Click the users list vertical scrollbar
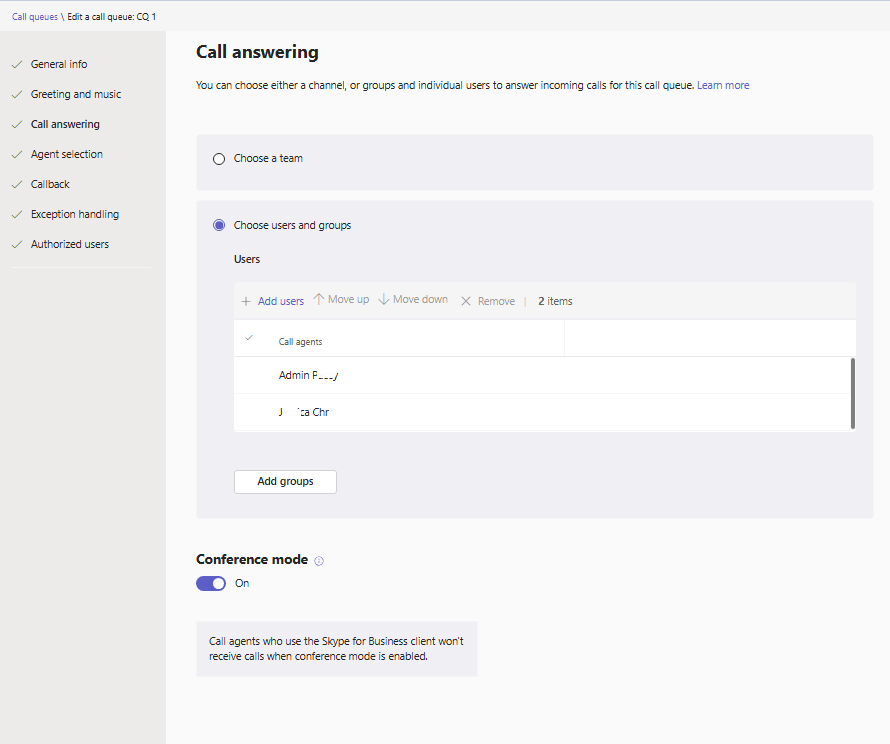Screen dimensions: 890x744 [852, 392]
